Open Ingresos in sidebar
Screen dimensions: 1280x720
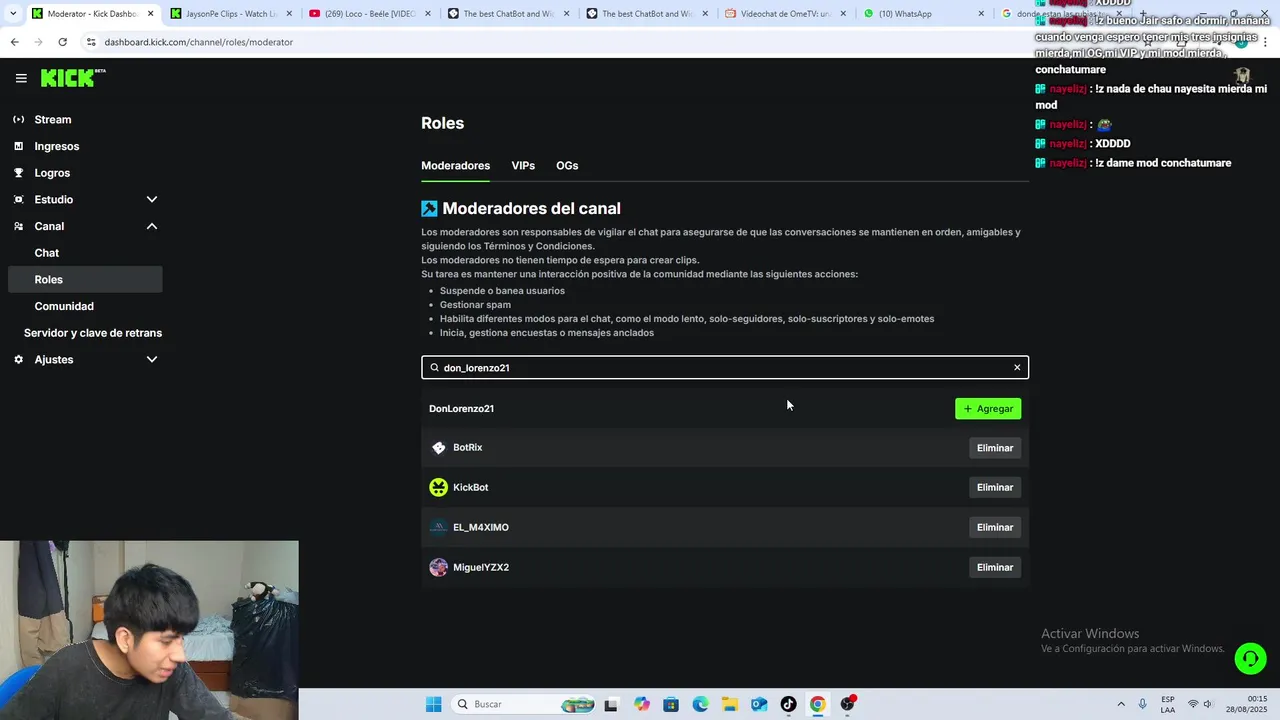(x=56, y=146)
